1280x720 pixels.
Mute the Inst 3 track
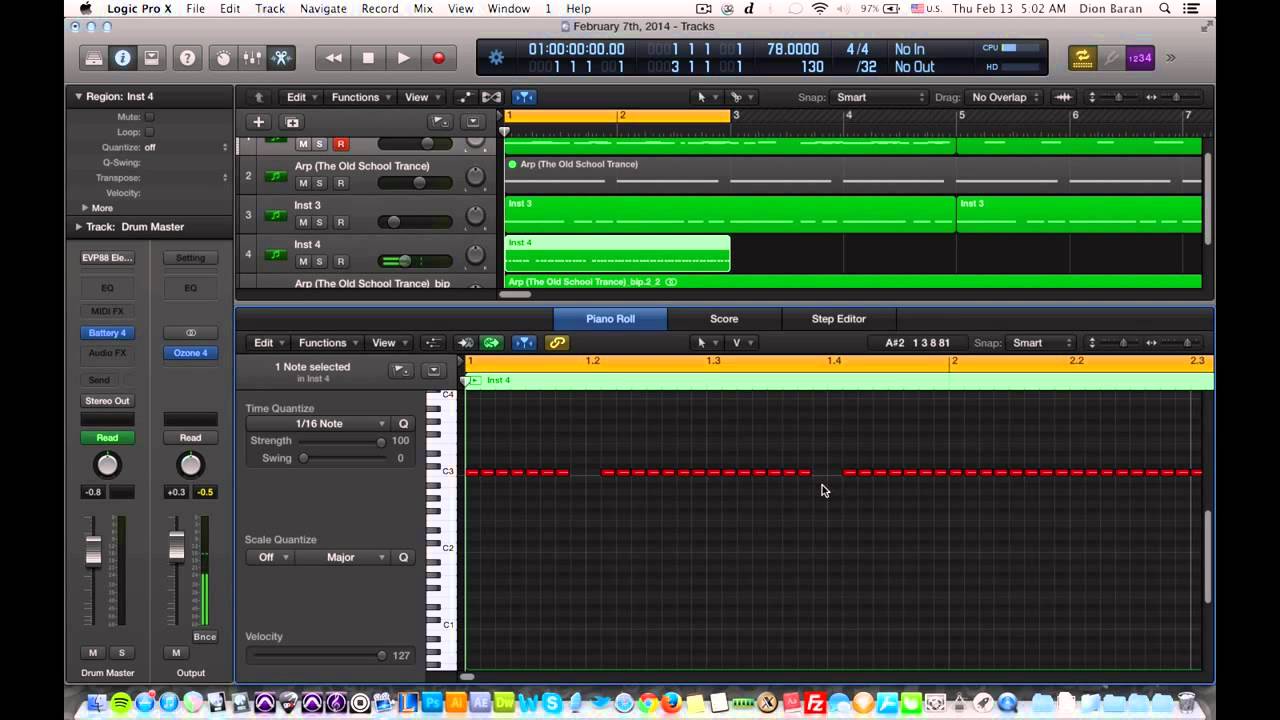point(303,222)
